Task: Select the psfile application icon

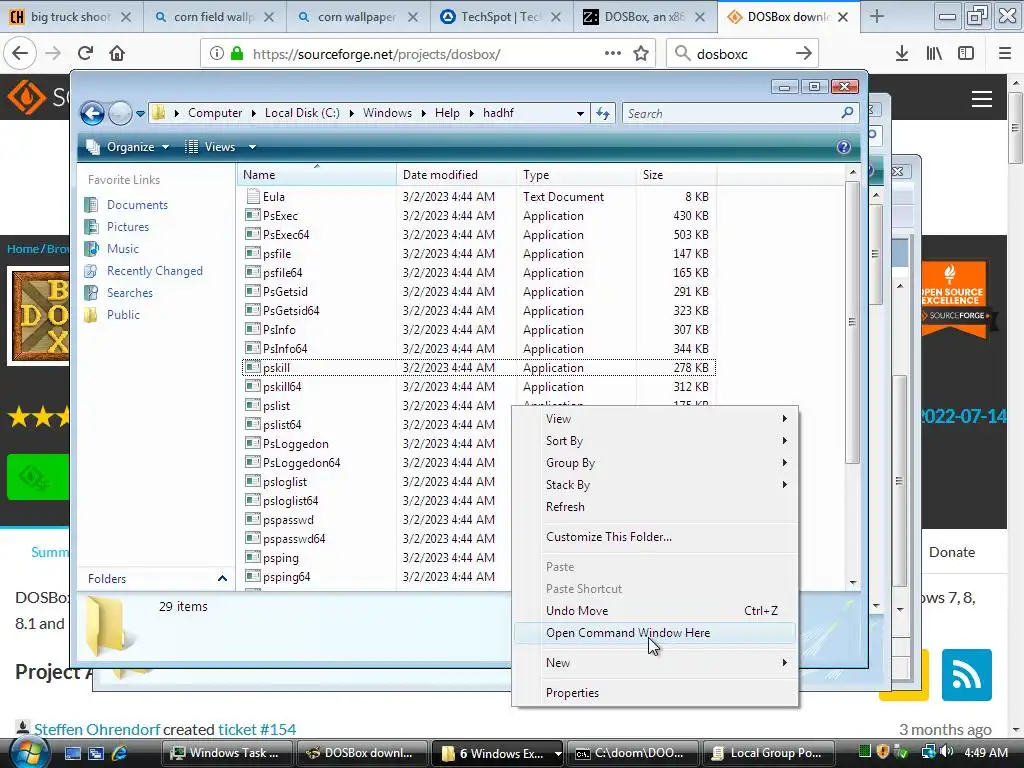Action: pyautogui.click(x=253, y=253)
